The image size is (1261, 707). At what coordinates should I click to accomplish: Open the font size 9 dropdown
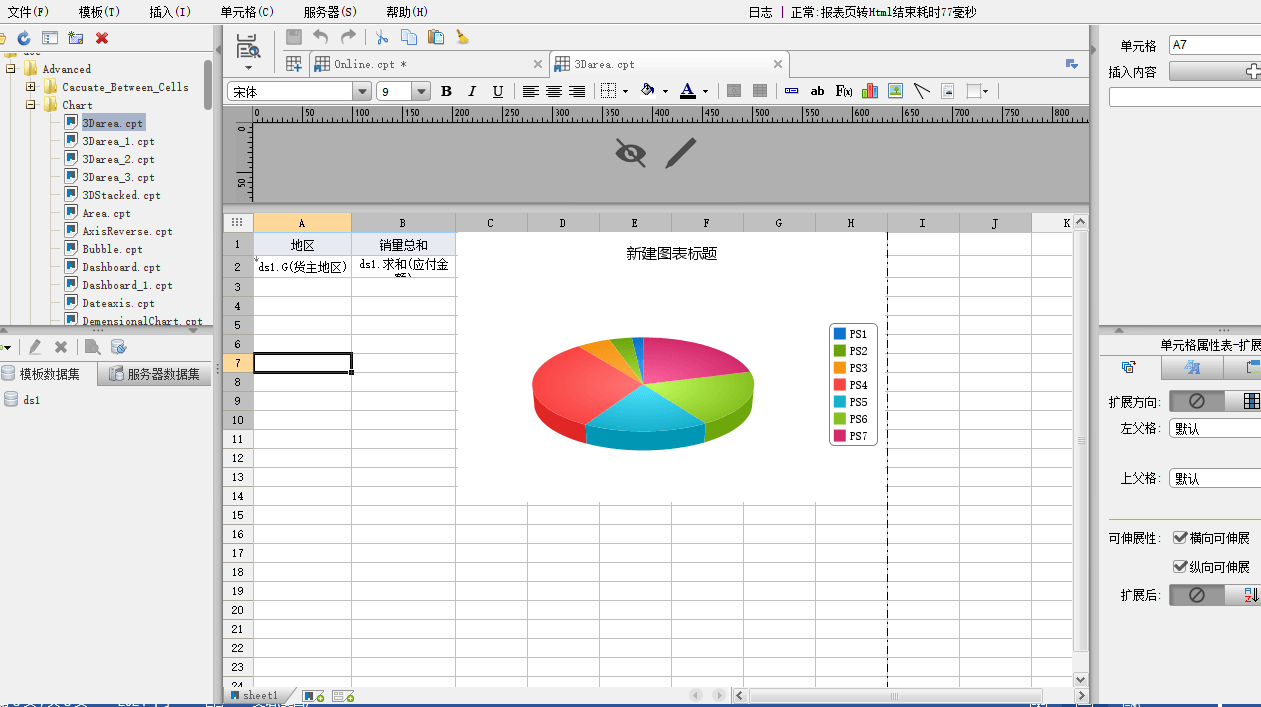coord(421,91)
